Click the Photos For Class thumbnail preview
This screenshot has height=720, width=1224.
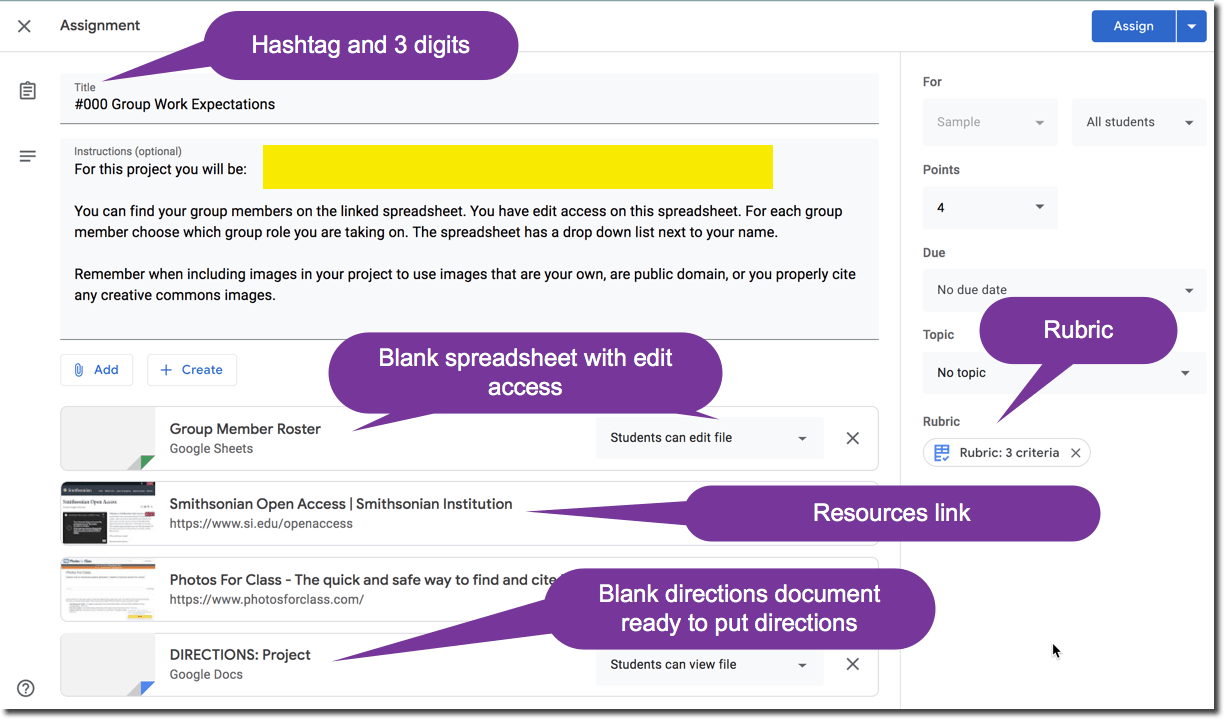point(108,587)
